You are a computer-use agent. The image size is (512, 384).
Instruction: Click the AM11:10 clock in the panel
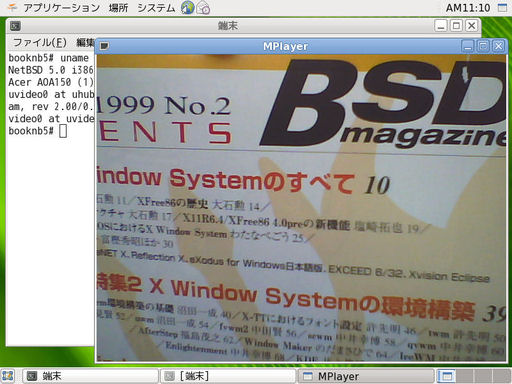pos(468,8)
